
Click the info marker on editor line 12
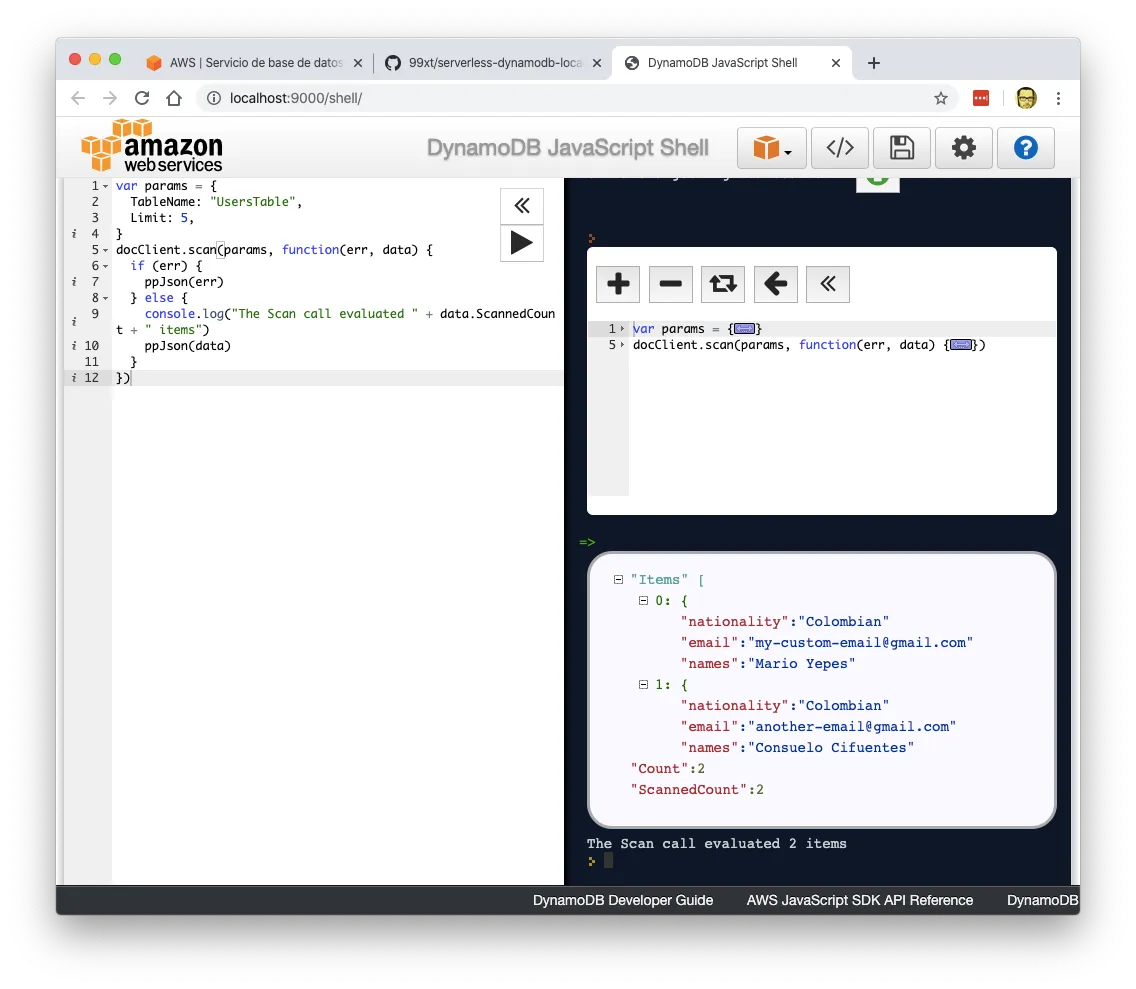click(74, 377)
